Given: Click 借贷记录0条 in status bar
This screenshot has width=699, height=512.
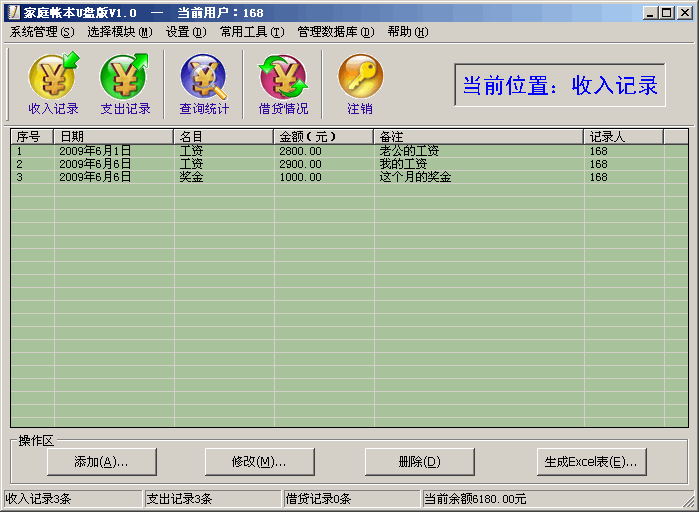Looking at the screenshot, I should pyautogui.click(x=352, y=499).
